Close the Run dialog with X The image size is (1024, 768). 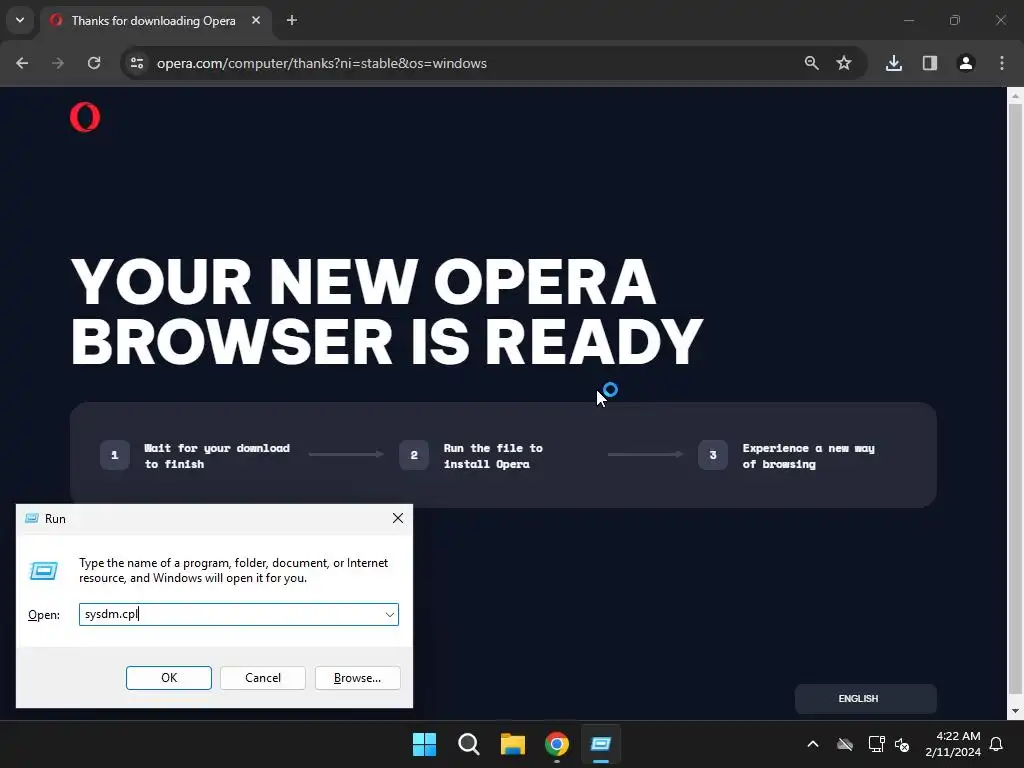[x=398, y=519]
